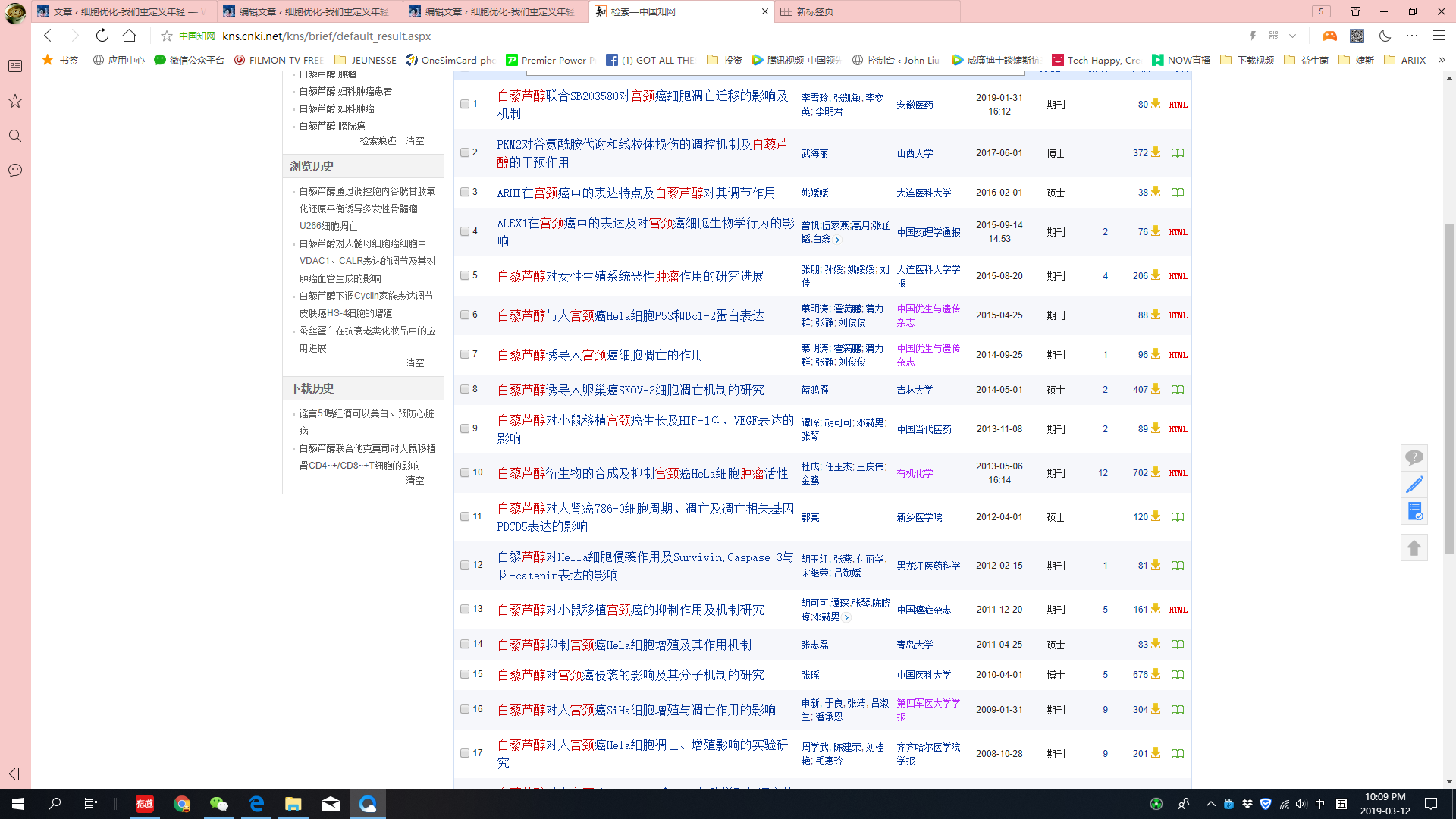Read result 2 online via book icon

[x=1177, y=153]
